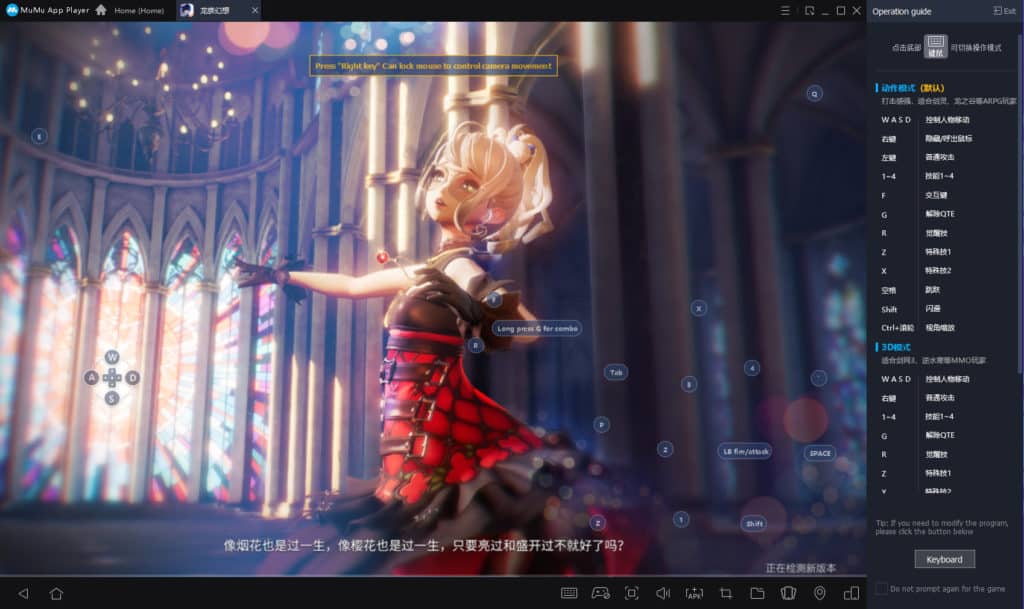Check Do not prompt again for the game
The image size is (1024, 609).
point(881,589)
